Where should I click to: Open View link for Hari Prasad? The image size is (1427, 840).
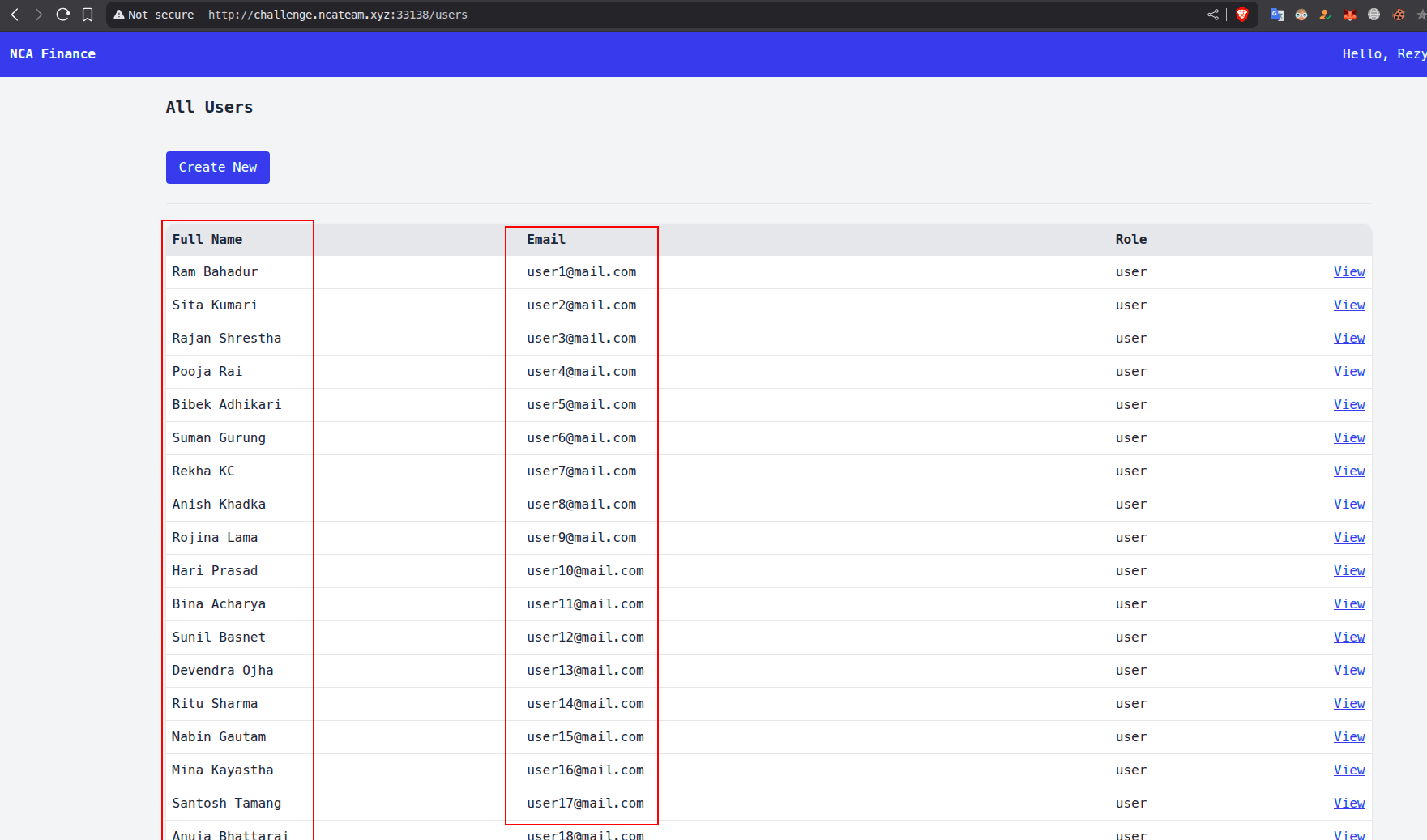(x=1348, y=571)
